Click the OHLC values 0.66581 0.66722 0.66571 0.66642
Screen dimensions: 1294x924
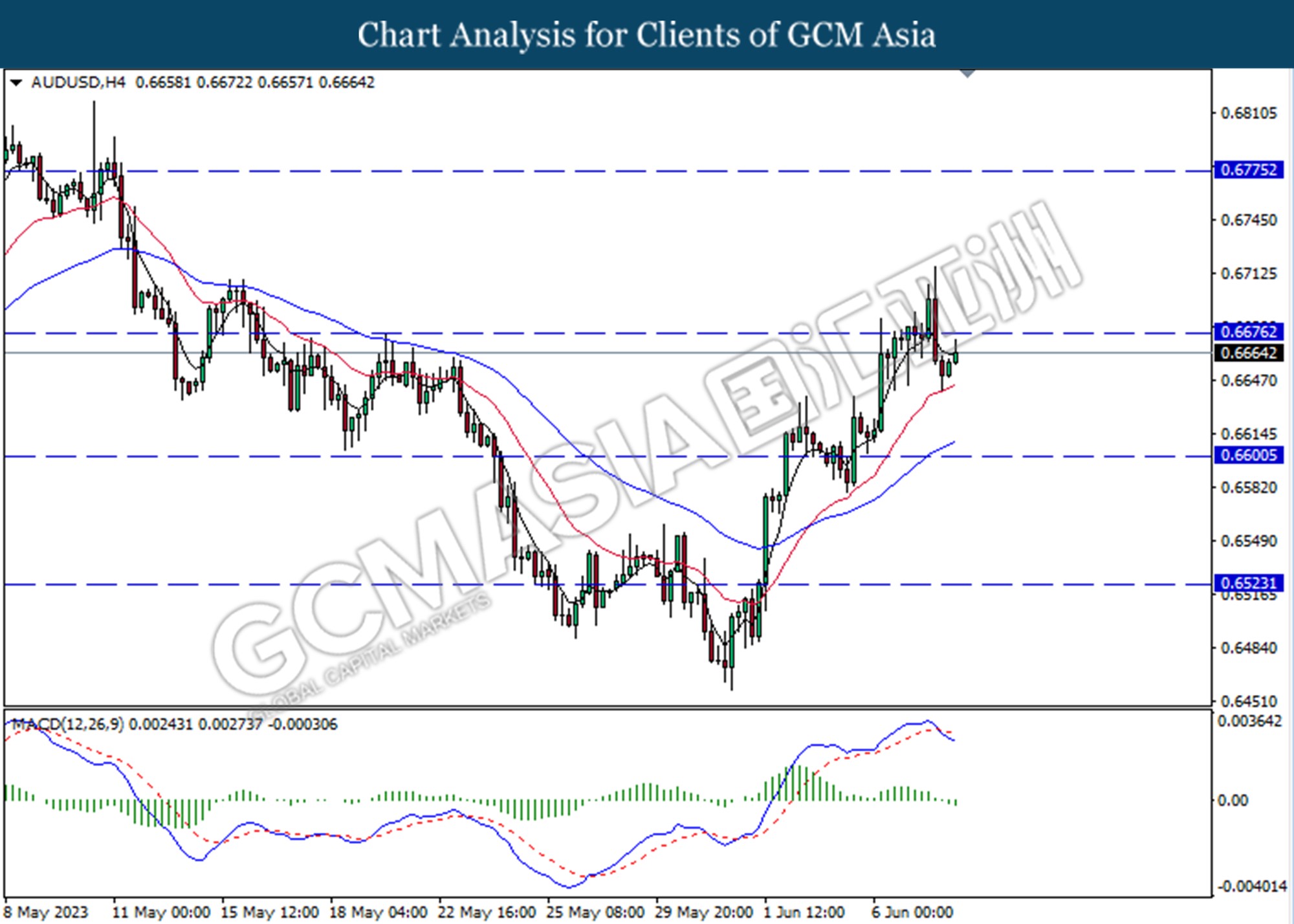click(x=255, y=83)
